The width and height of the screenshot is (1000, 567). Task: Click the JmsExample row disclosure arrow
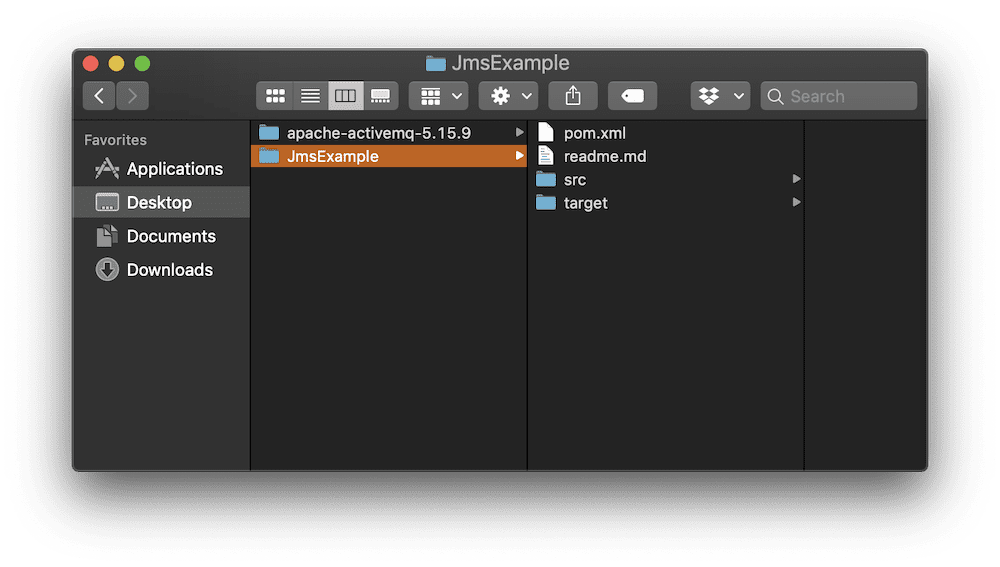click(519, 156)
